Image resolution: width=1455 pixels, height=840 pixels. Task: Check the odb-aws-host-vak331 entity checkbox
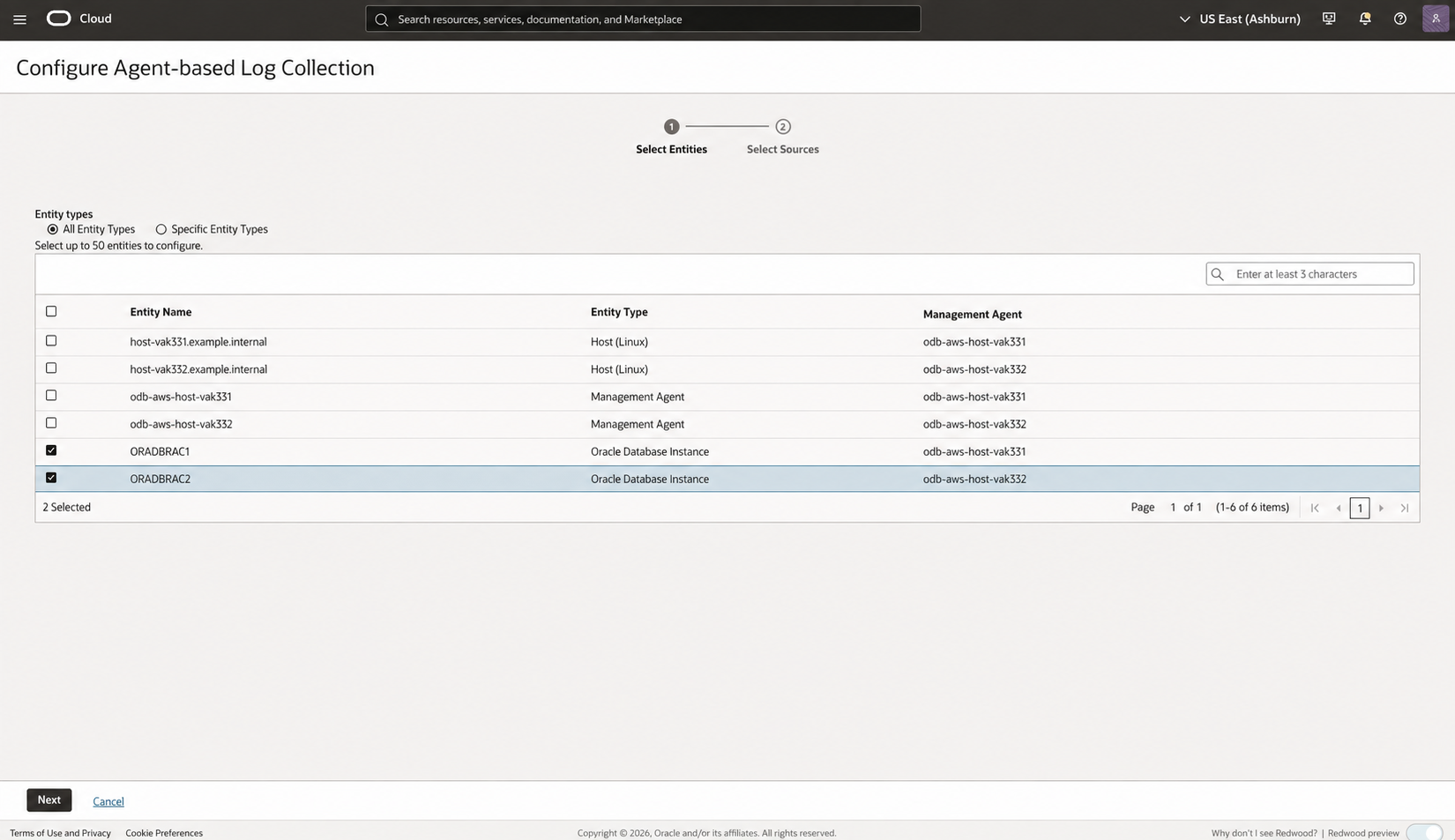(51, 395)
